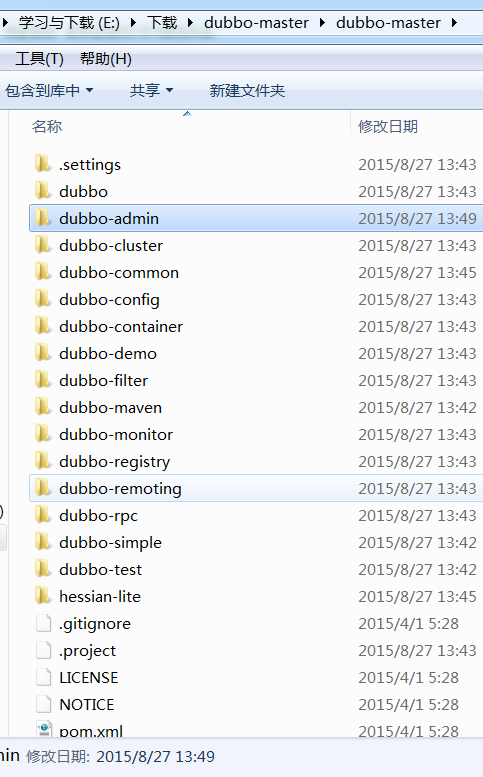
Task: Select the .gitignore file icon
Action: click(44, 623)
